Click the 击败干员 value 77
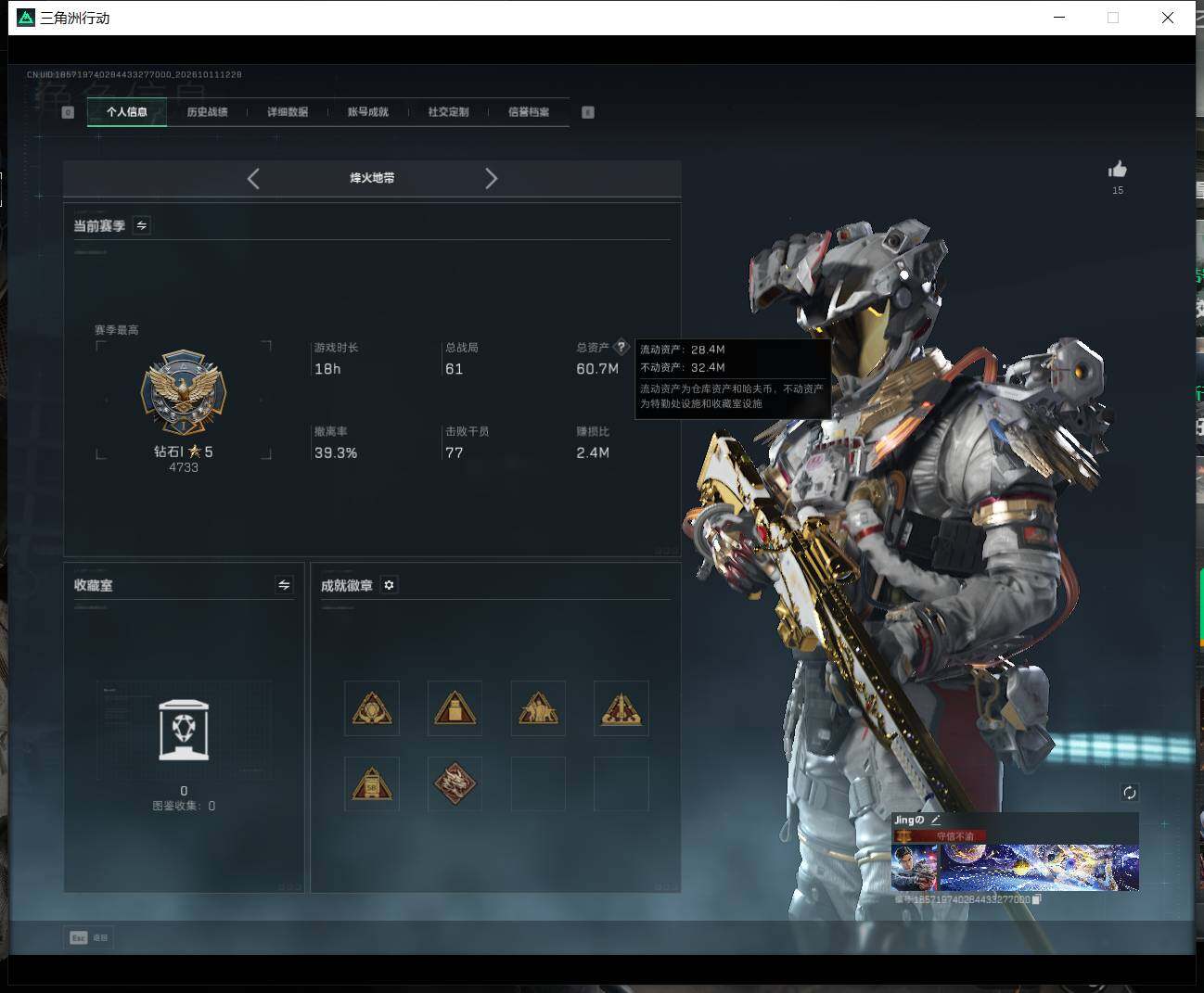This screenshot has width=1204, height=993. point(455,452)
